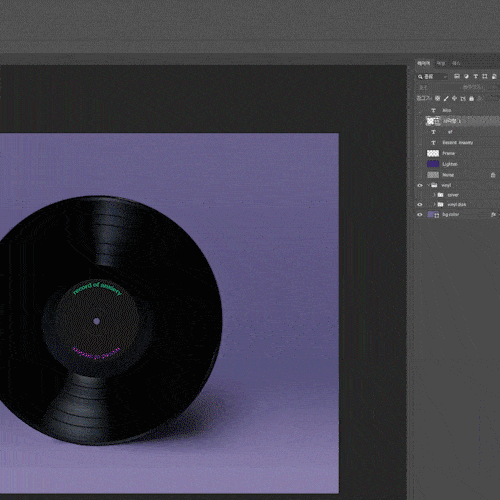500x500 pixels.
Task: Click the lock all padlock icon
Action: point(471,98)
